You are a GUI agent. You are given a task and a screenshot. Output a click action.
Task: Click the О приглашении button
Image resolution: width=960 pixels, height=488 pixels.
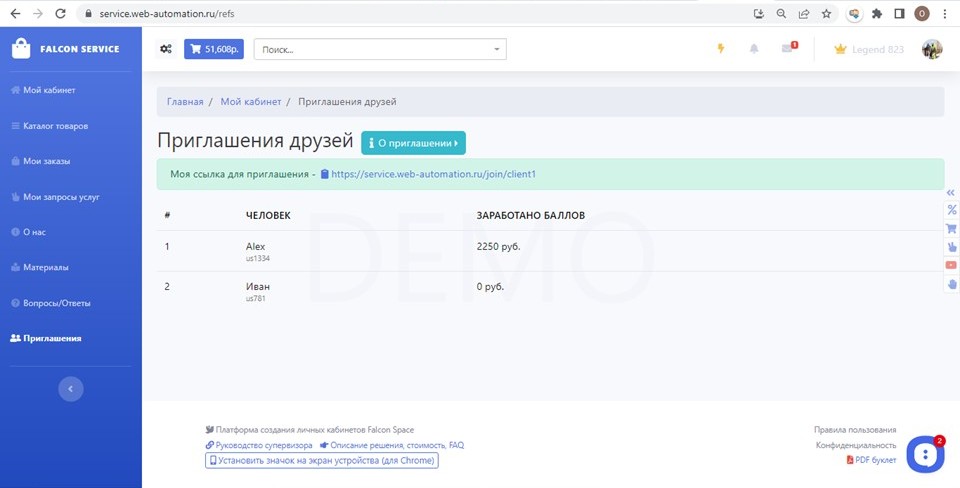coord(413,143)
